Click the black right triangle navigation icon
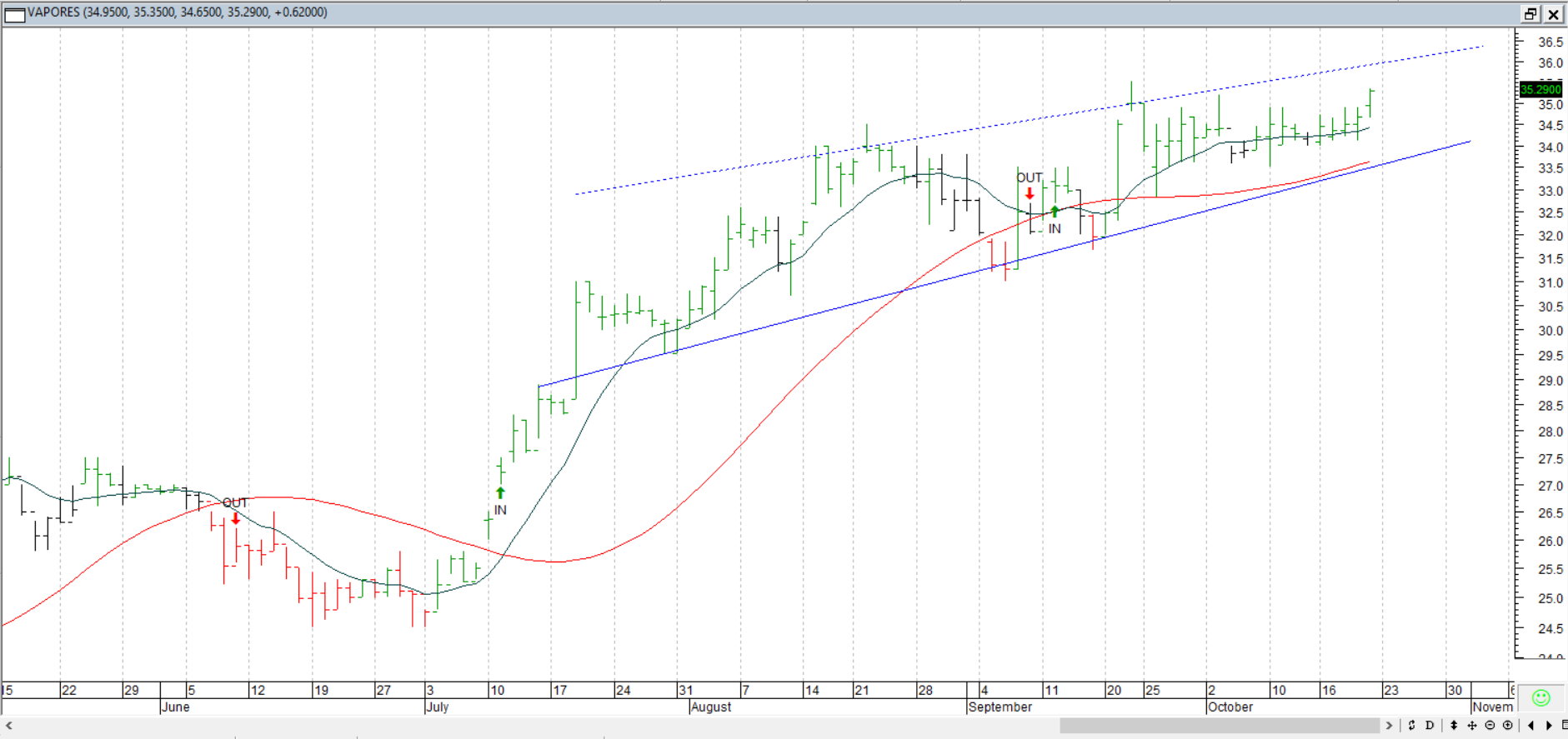Screen dimensions: 1568x739 coord(1549,726)
